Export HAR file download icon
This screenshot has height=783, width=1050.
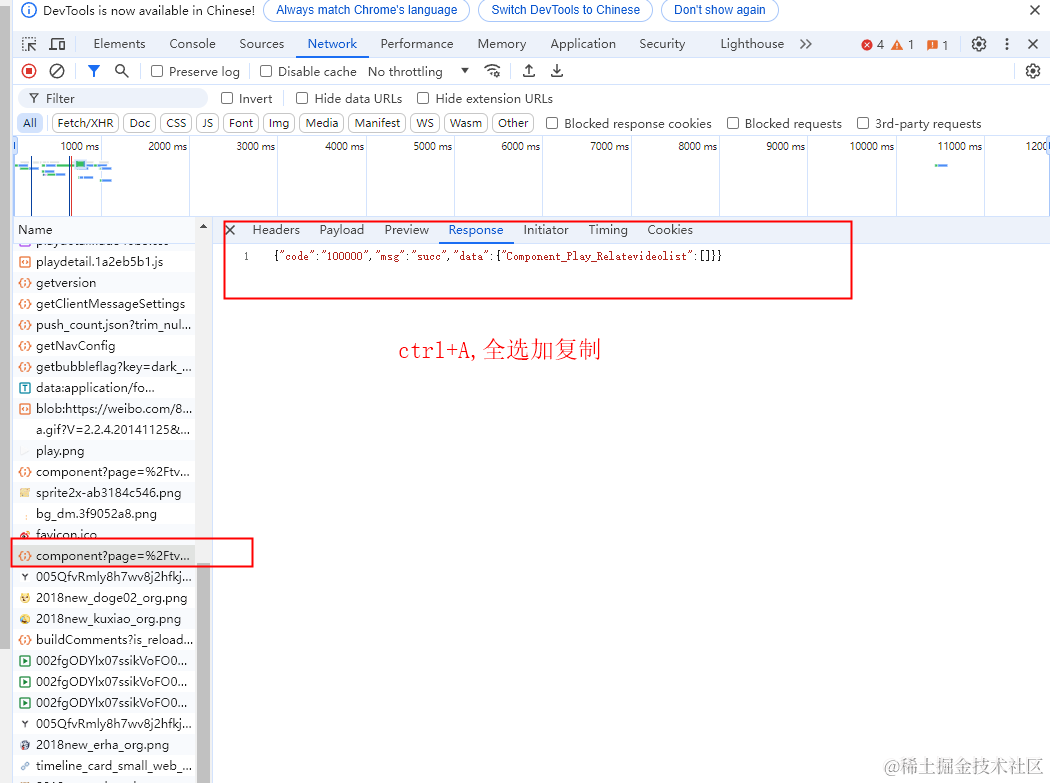556,71
